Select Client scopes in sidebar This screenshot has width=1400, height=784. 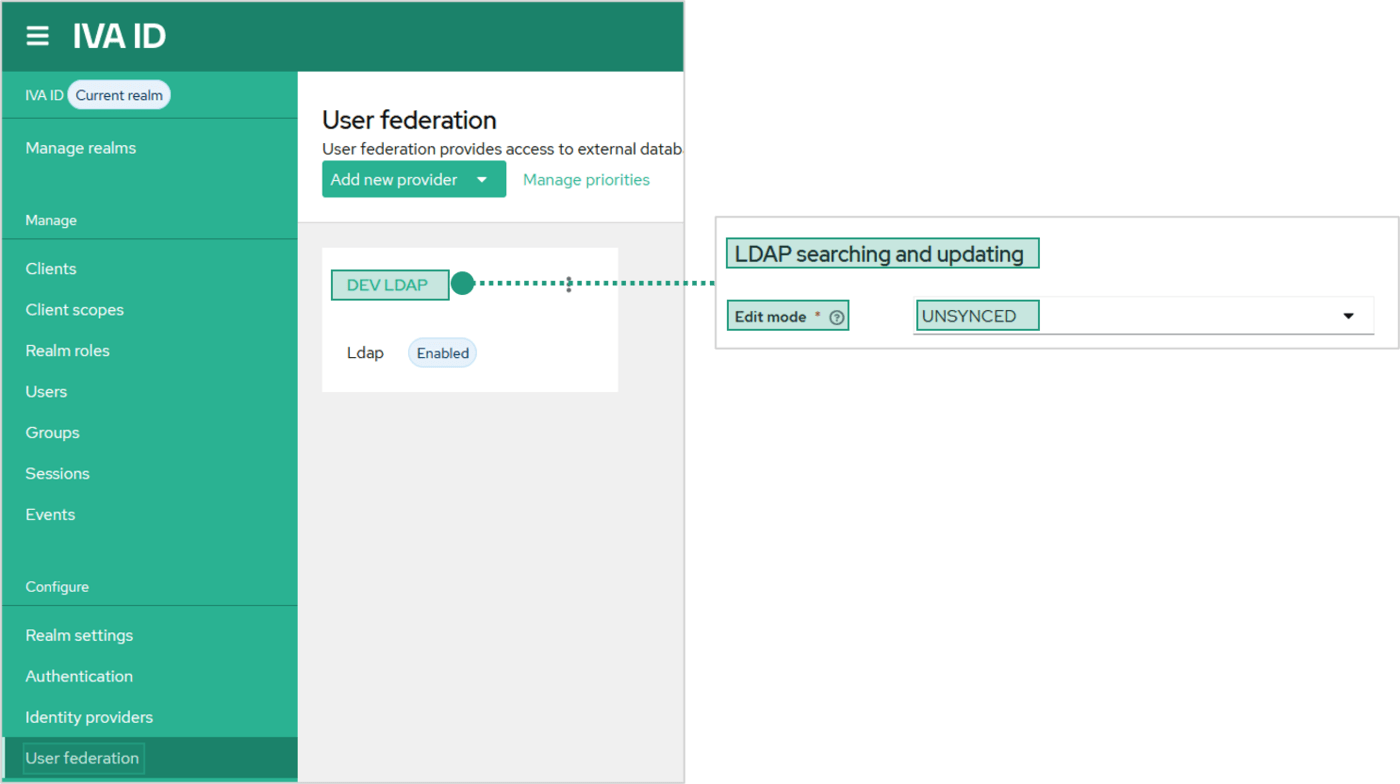[75, 310]
